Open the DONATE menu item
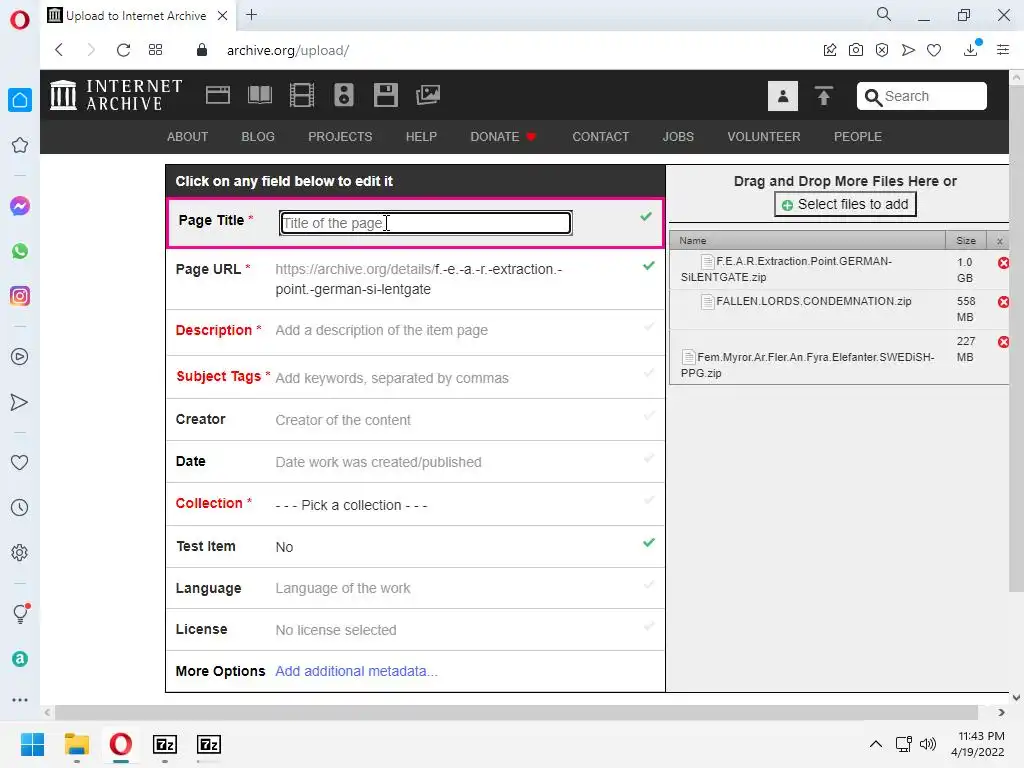 coord(503,136)
